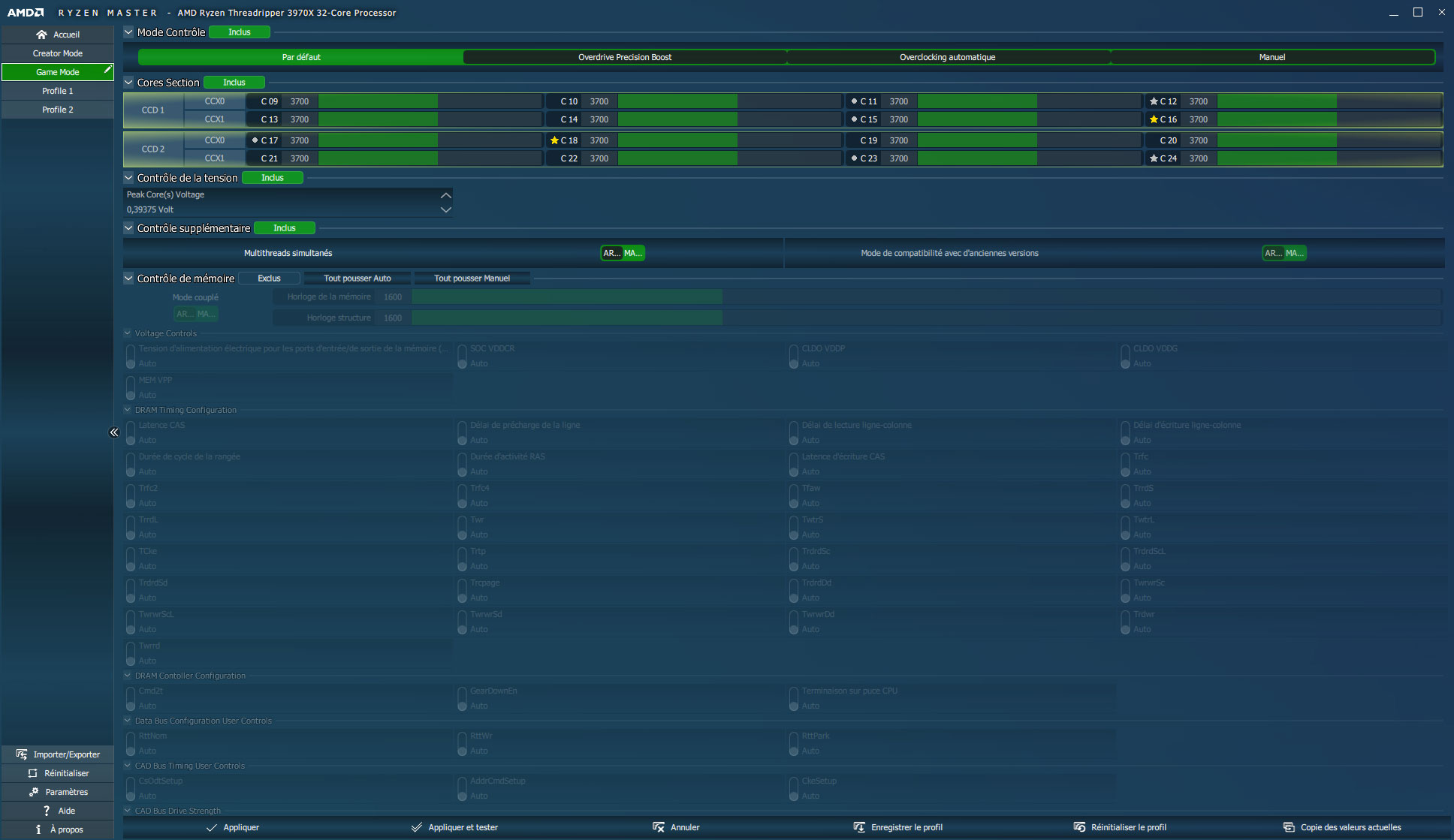Click Horloge structure value 1600
Viewport: 1454px width, 840px height.
pyautogui.click(x=393, y=318)
